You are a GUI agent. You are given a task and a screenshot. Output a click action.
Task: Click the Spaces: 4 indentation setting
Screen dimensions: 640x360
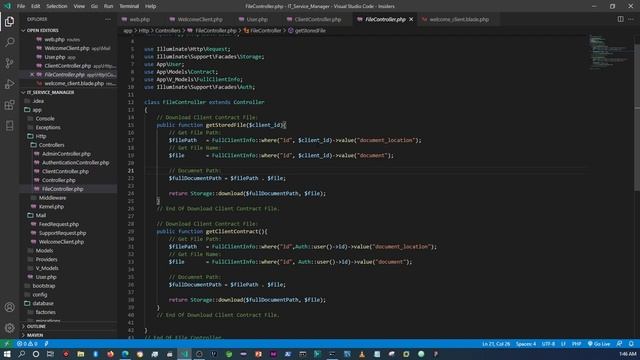coord(526,344)
